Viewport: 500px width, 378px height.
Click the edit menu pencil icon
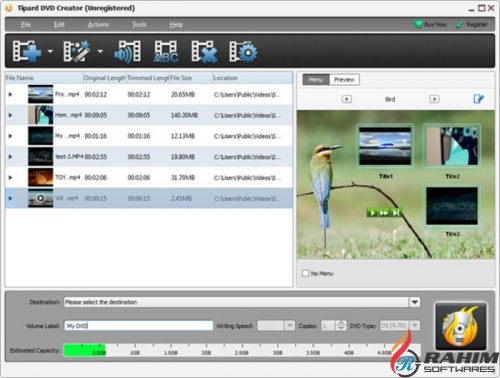point(478,99)
